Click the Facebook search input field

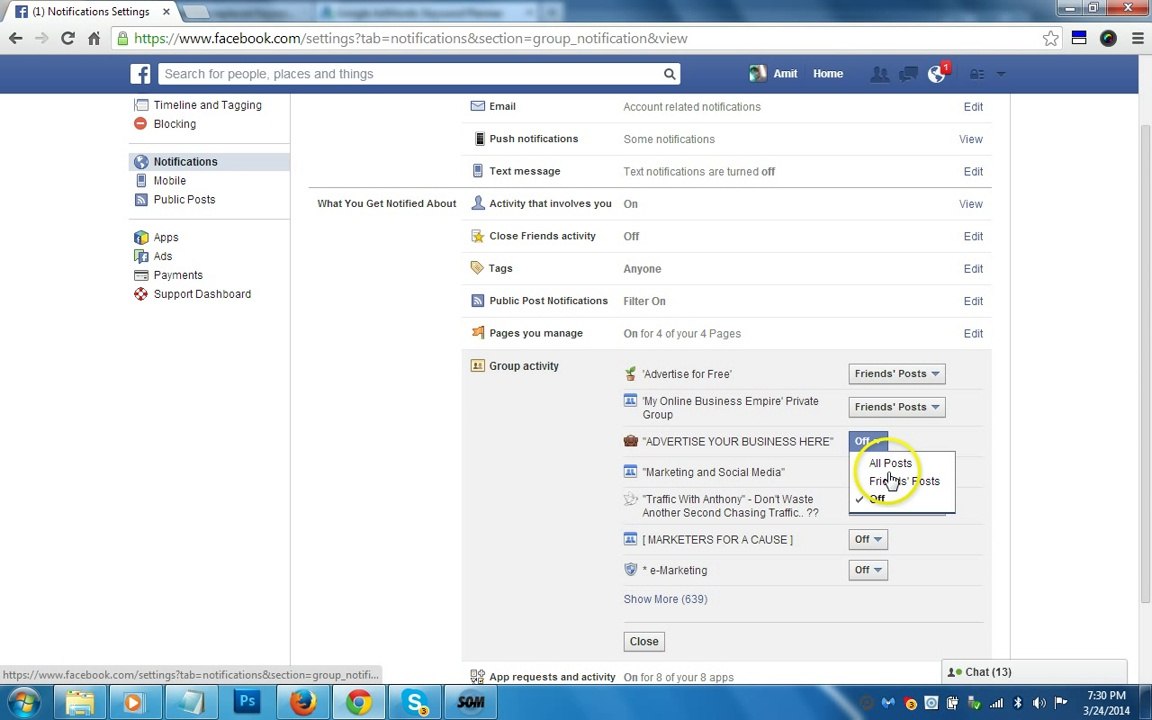(x=411, y=73)
